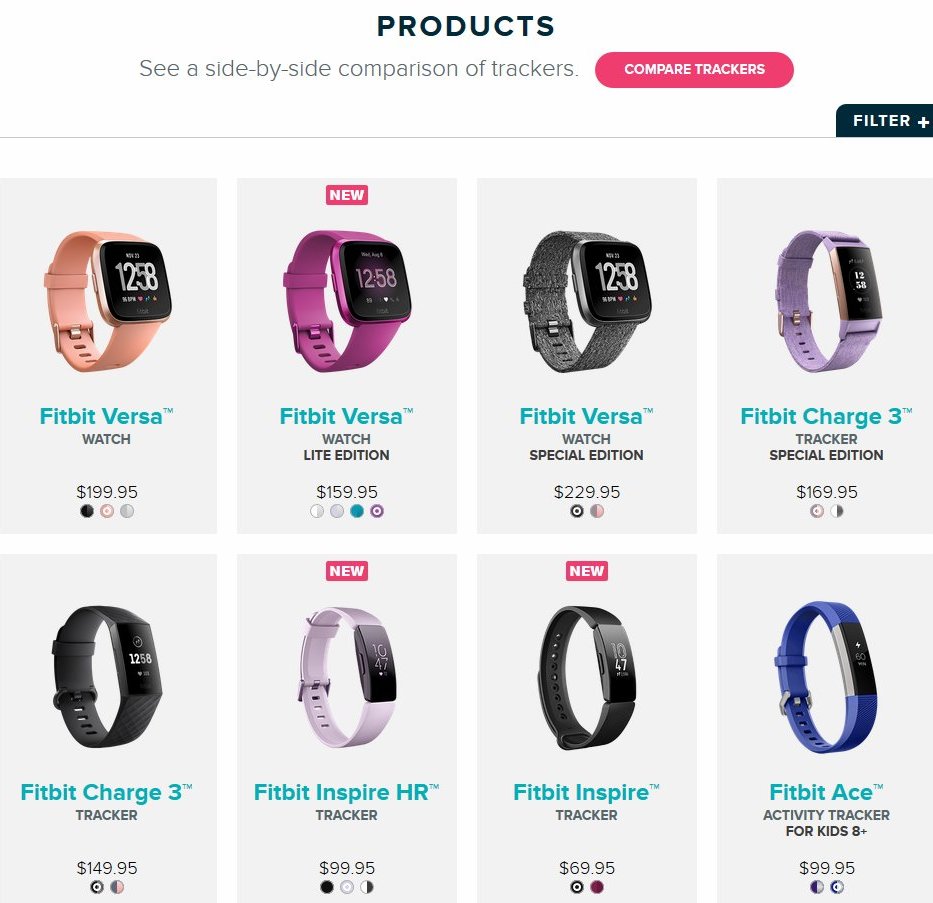Open the black Fitbit Charge 3 tracker image

point(108,677)
